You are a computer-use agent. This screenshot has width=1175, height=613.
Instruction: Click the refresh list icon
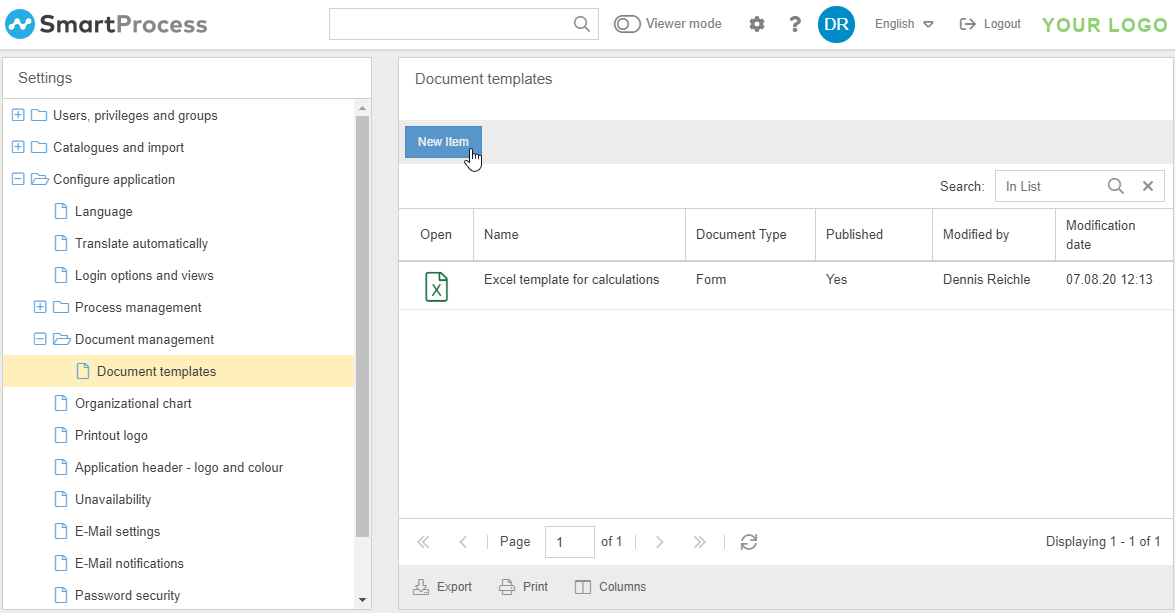click(x=749, y=542)
